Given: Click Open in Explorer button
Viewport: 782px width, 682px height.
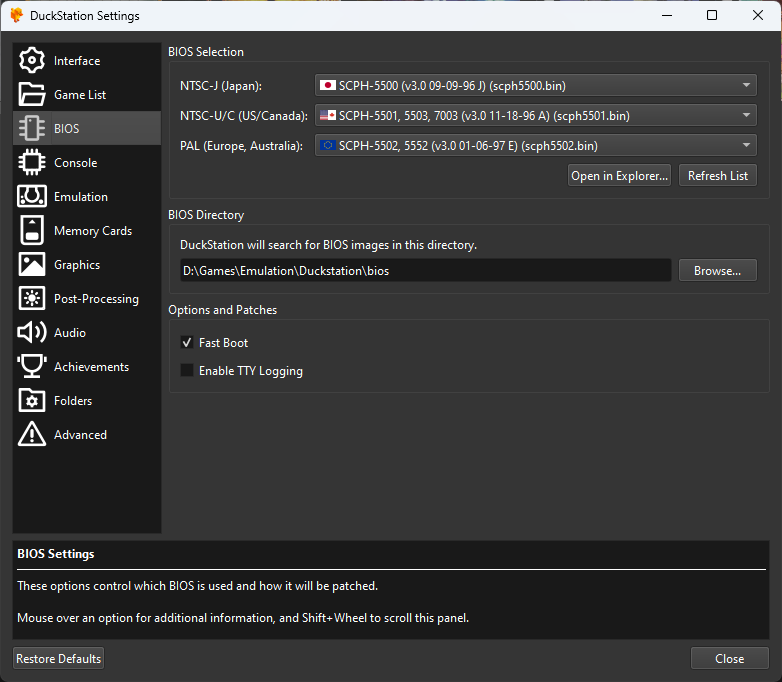Looking at the screenshot, I should coord(619,176).
